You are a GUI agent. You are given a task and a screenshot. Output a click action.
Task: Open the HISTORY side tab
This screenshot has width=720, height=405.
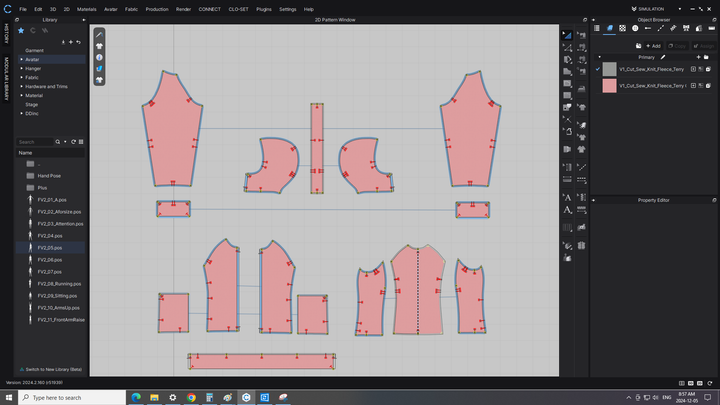pos(6,34)
